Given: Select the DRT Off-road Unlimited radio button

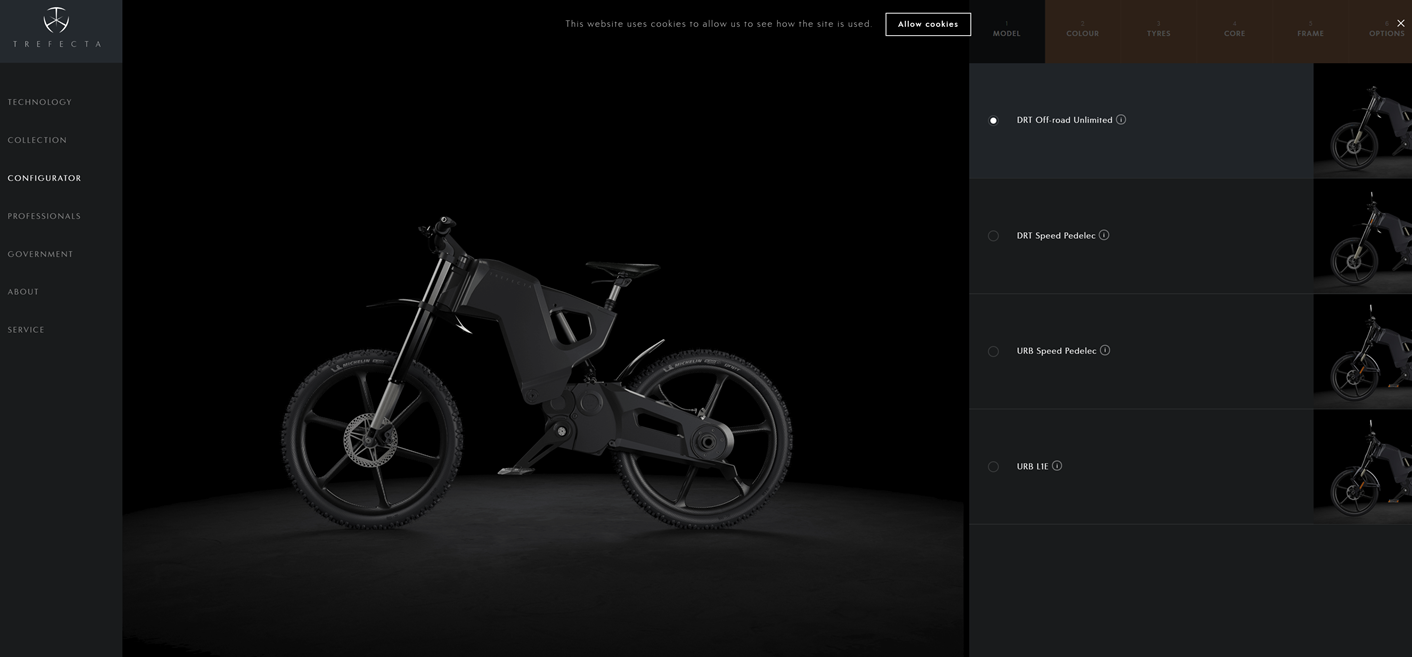Looking at the screenshot, I should tap(993, 121).
